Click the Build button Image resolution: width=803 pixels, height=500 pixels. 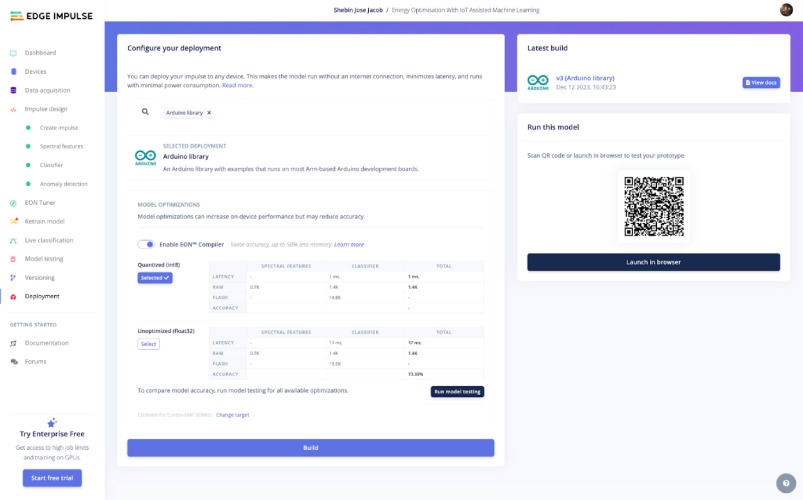310,448
